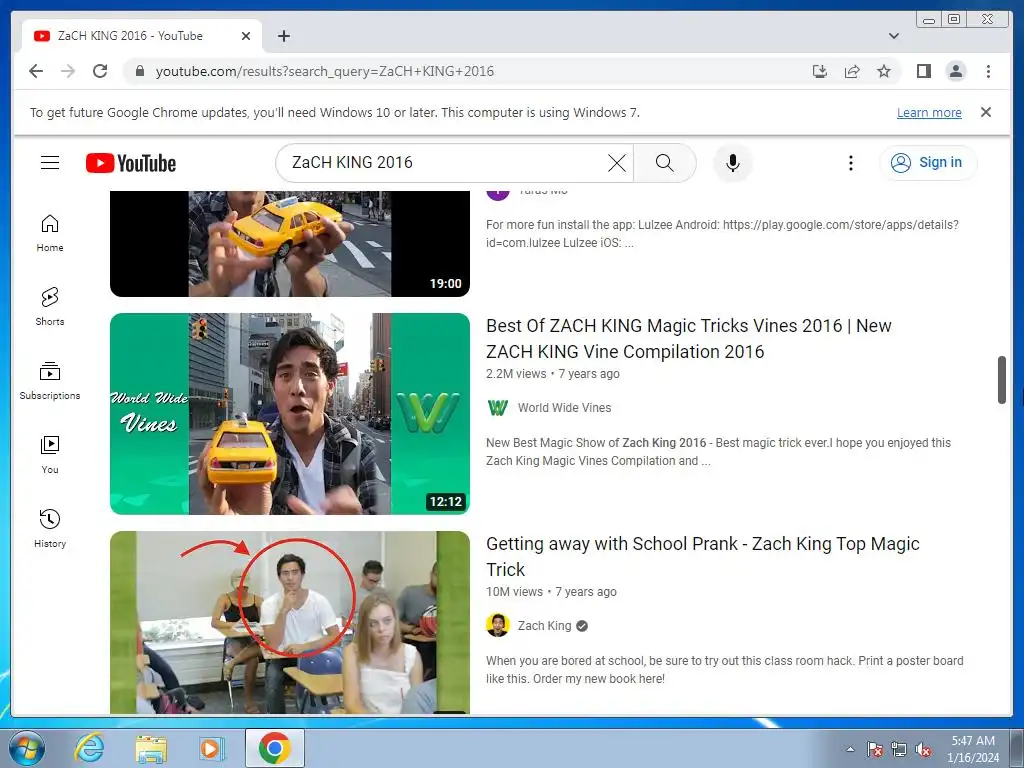The image size is (1024, 768).
Task: Clear the search query with the X
Action: (616, 163)
